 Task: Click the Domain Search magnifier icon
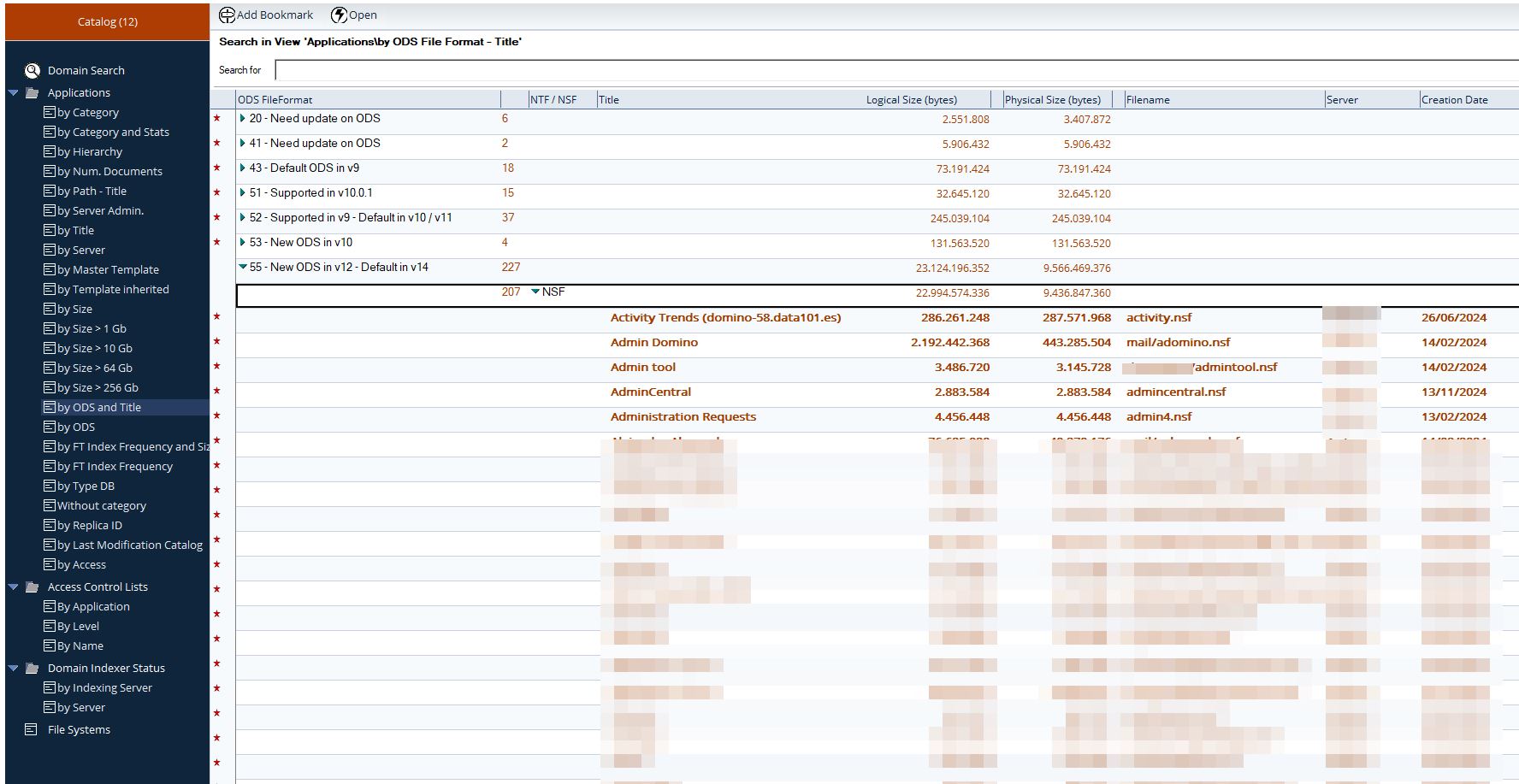coord(32,71)
